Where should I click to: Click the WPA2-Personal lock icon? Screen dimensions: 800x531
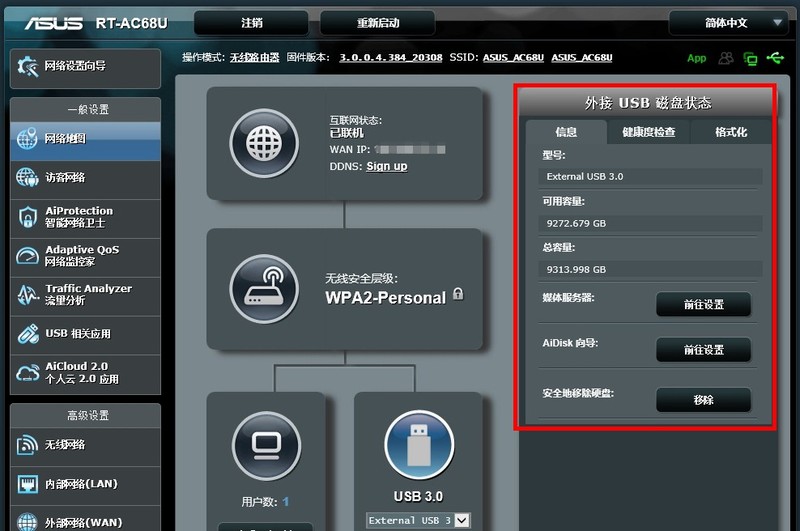point(458,294)
